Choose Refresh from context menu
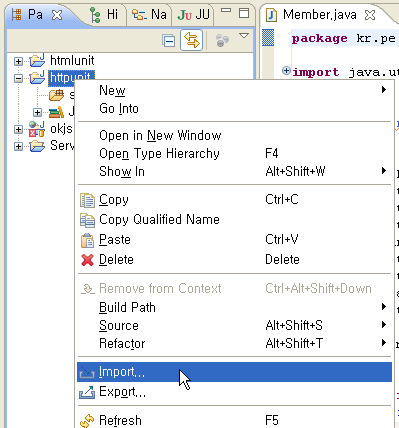 point(234,420)
